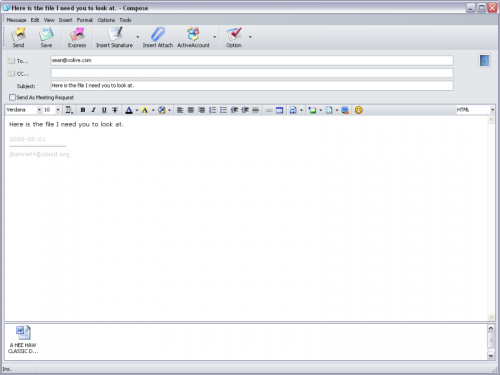Enable Send As Meeting Request checkbox
This screenshot has width=500, height=375.
click(12, 97)
